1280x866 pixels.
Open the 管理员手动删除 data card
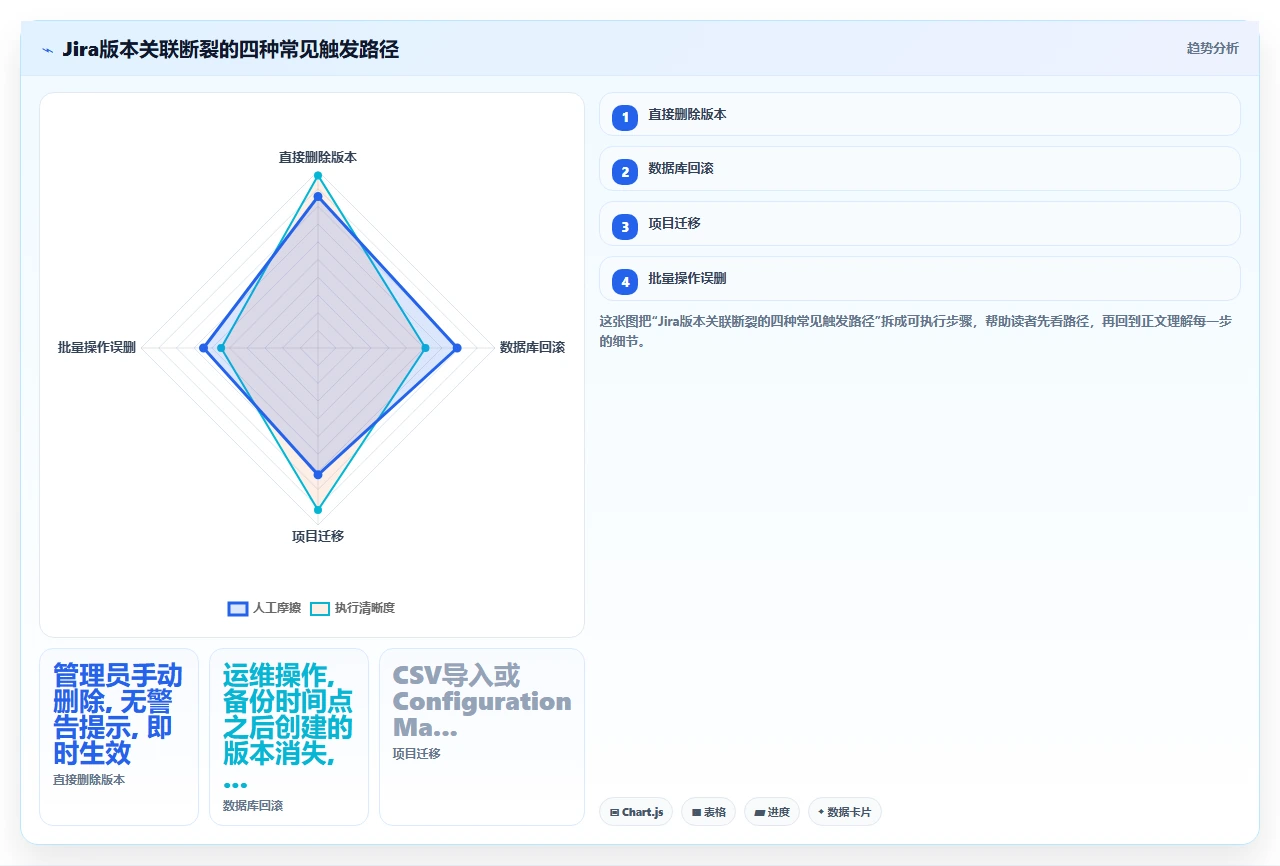click(119, 737)
